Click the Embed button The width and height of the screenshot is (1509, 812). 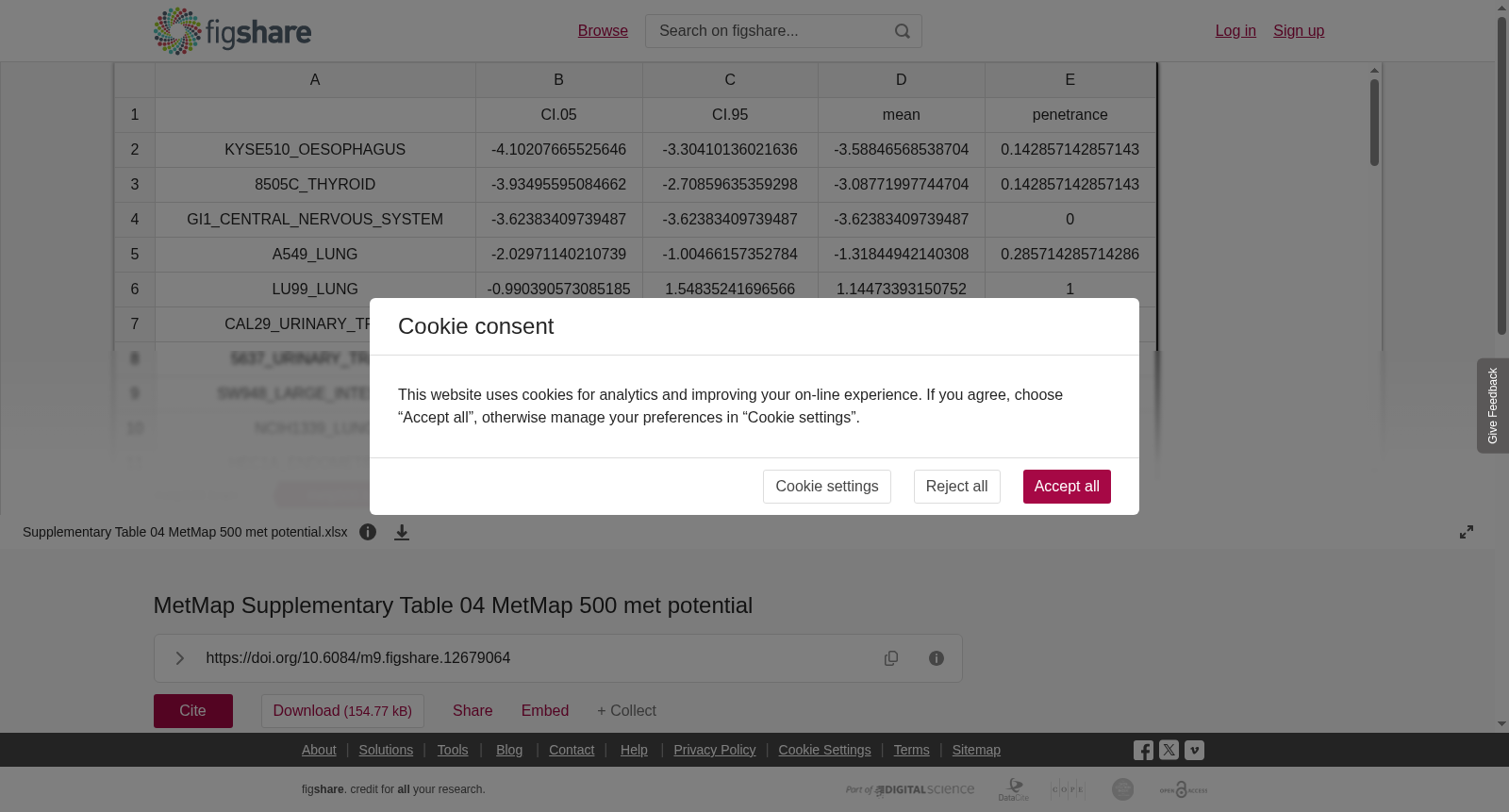point(545,711)
